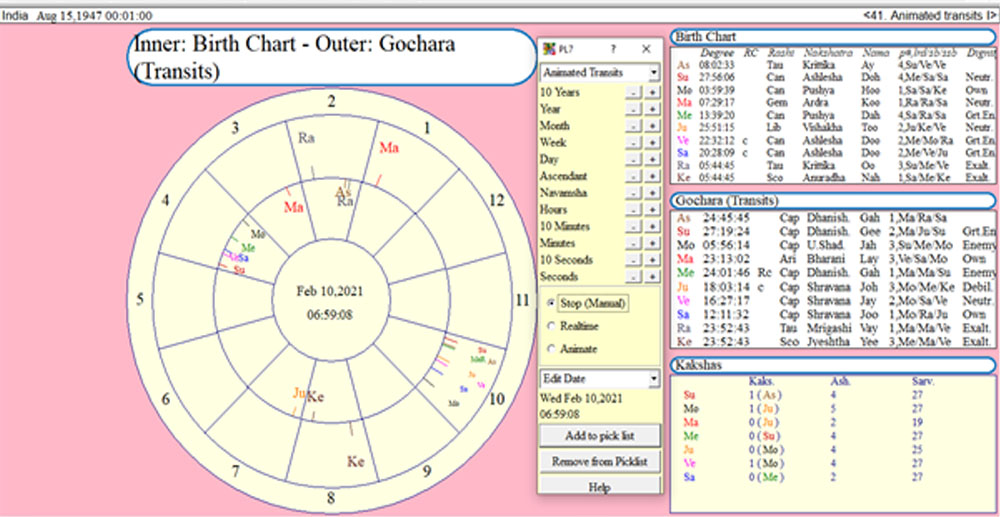Viewport: 1000px width, 517px height.
Task: Click the plus button for 10 Years
Action: (x=650, y=93)
